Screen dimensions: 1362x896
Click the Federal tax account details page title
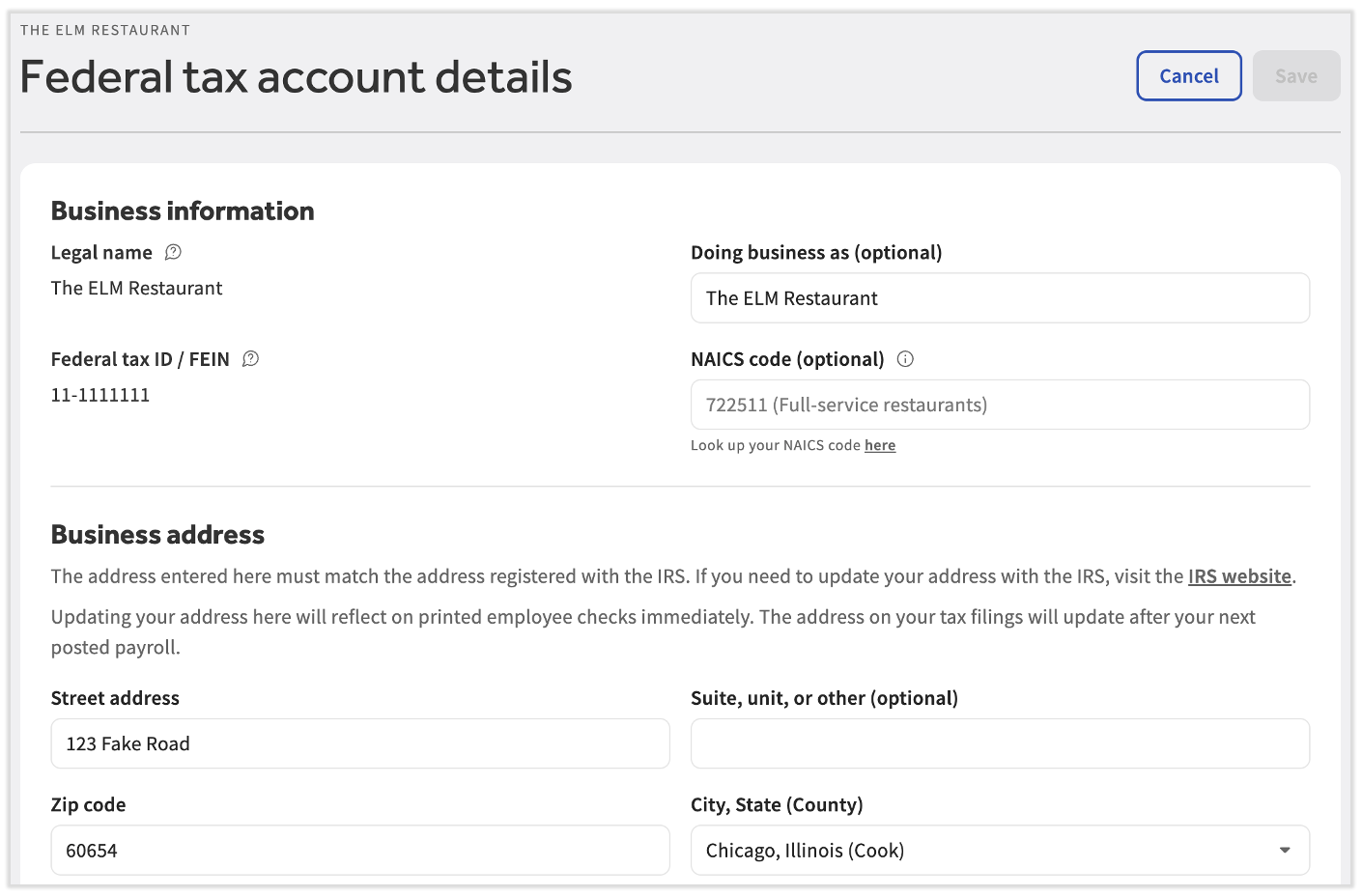tap(296, 77)
